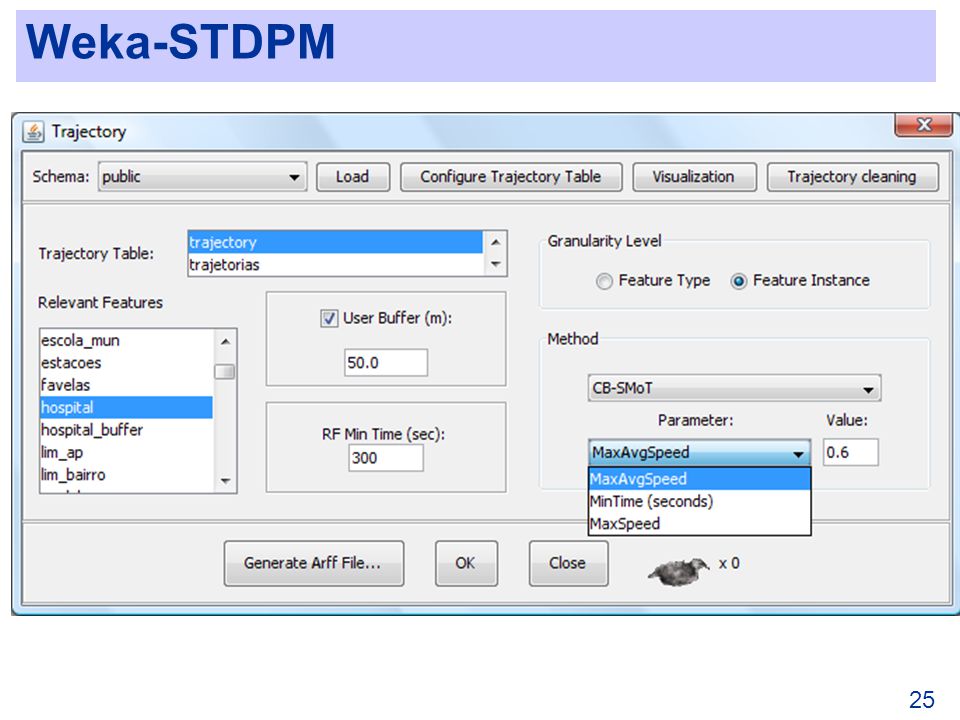Click the Load button
The height and width of the screenshot is (720, 960).
[353, 177]
